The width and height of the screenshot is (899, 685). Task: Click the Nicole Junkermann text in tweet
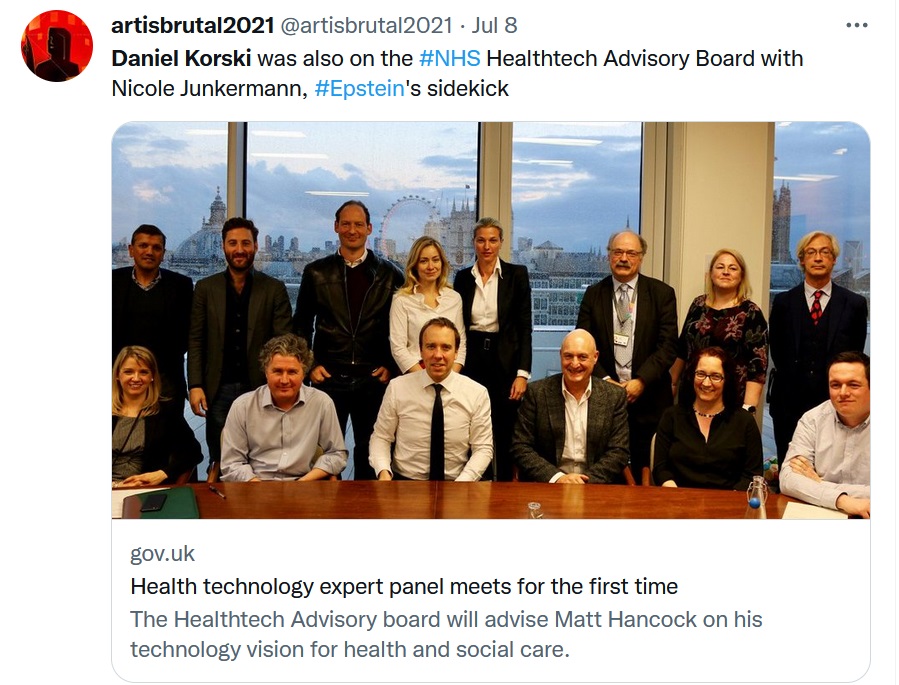click(x=209, y=89)
